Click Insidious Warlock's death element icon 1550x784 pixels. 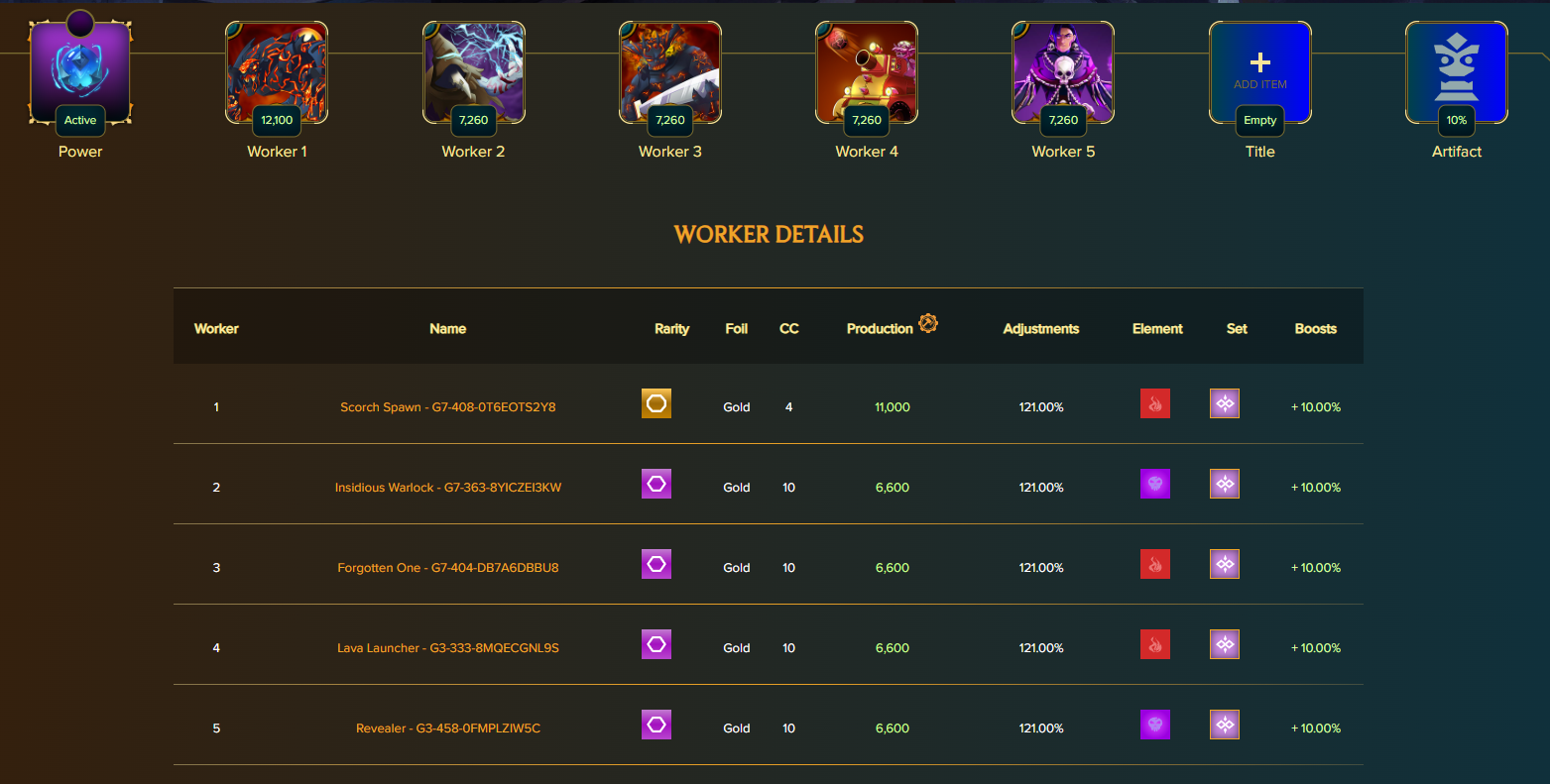click(1155, 484)
